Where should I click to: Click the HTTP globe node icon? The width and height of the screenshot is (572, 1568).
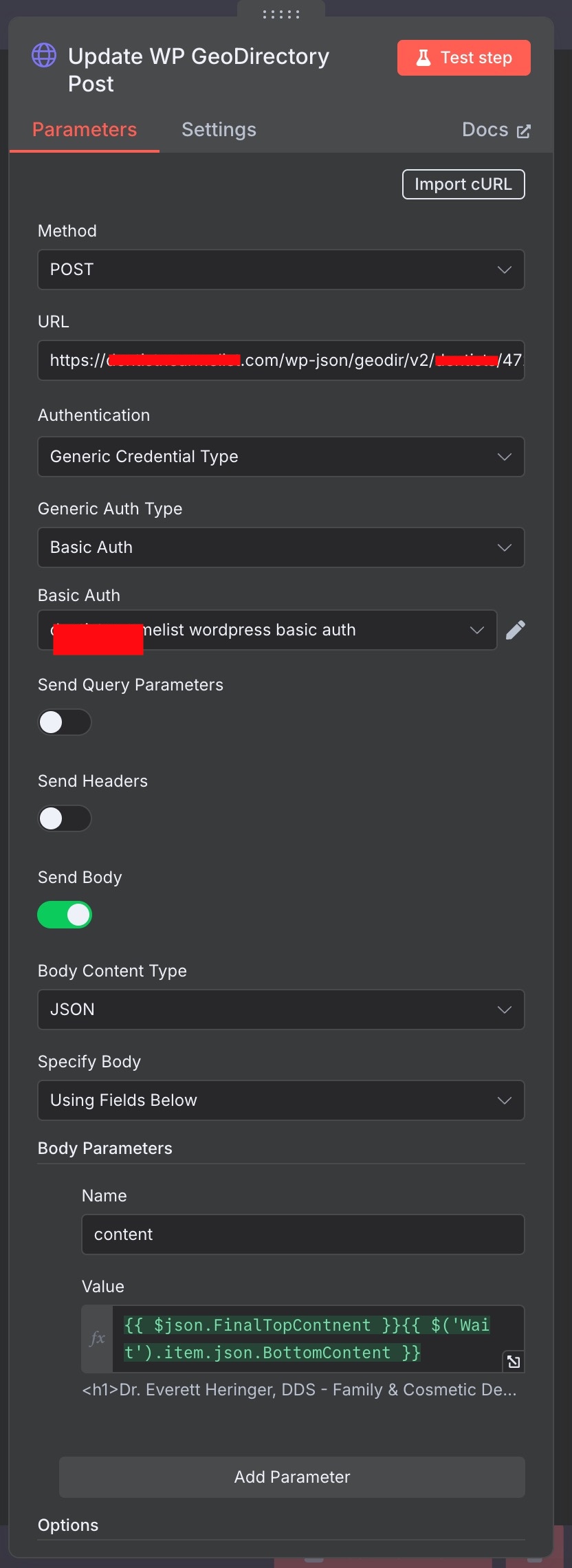coord(45,56)
